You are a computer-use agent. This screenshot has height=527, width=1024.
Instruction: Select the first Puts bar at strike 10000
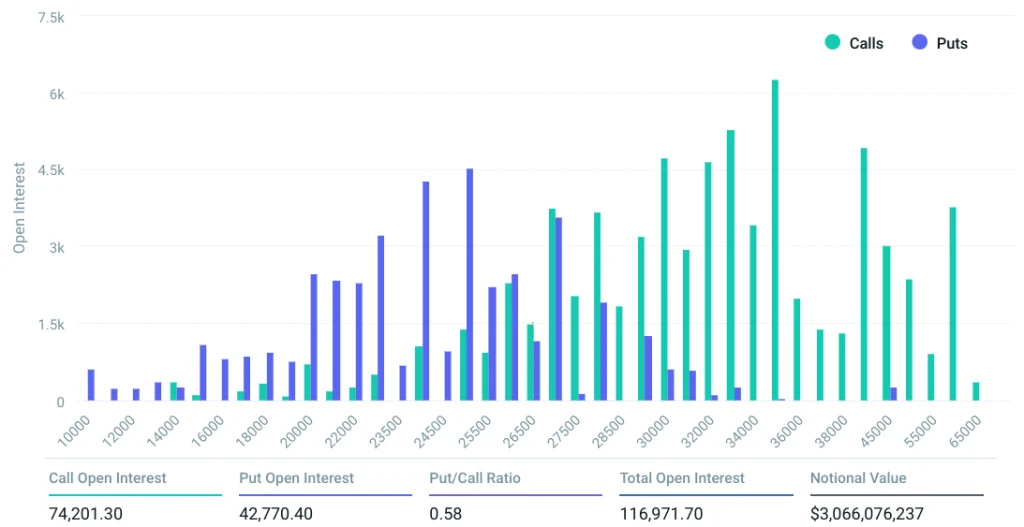pos(91,385)
